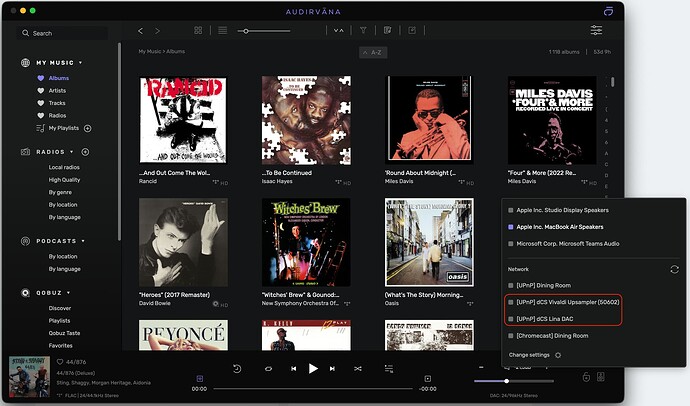Refresh the Network device list
The width and height of the screenshot is (690, 406).
point(674,269)
